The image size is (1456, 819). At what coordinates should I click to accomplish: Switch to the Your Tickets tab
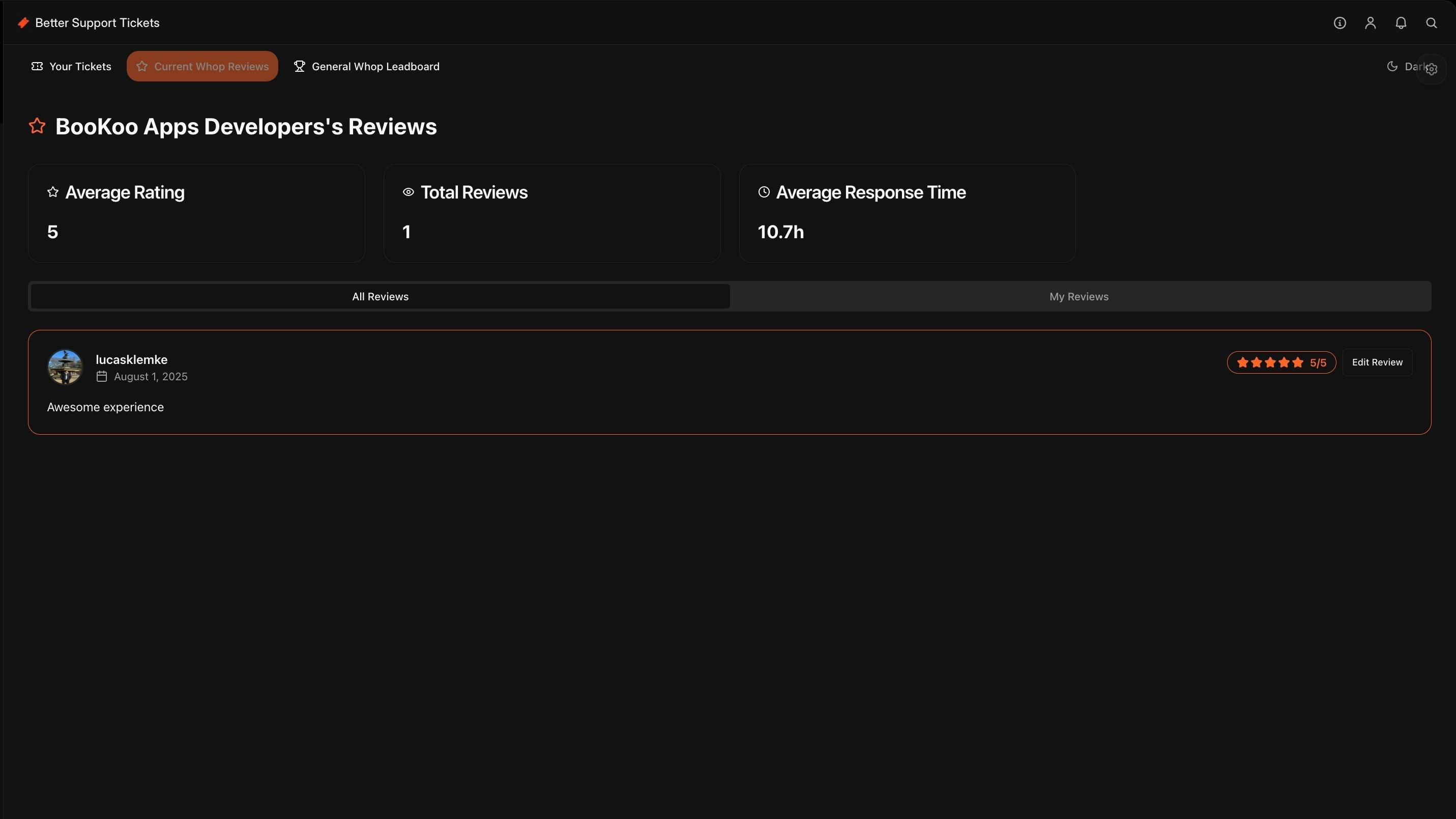pos(71,66)
